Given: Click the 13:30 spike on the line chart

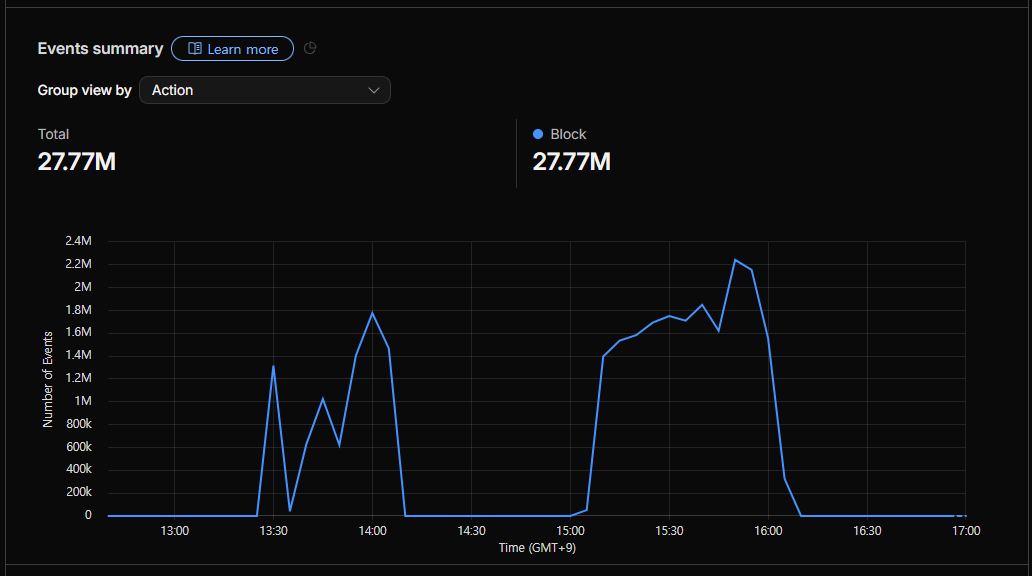Looking at the screenshot, I should [x=273, y=366].
